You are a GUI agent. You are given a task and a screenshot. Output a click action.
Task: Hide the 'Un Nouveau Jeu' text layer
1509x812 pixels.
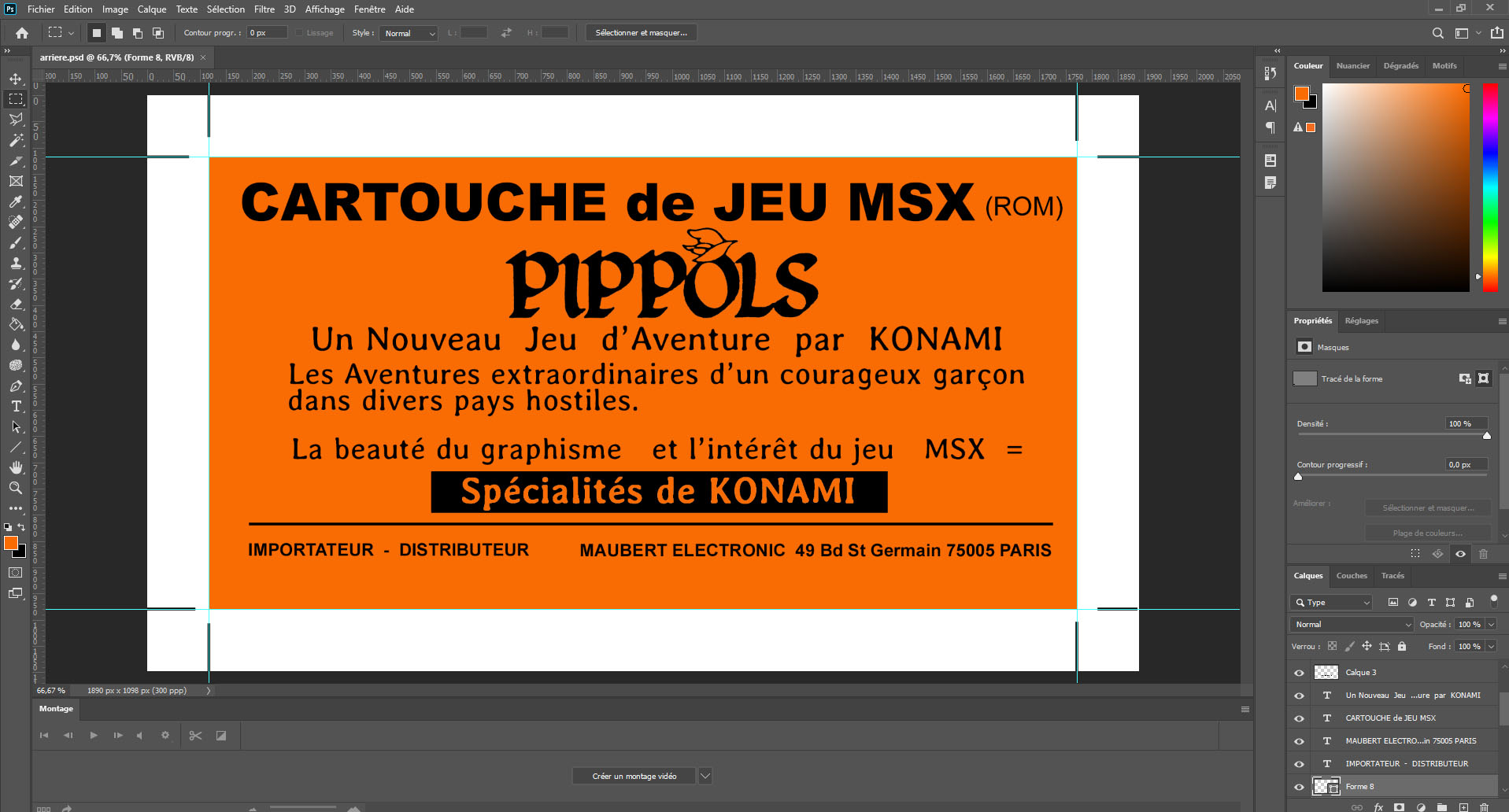pyautogui.click(x=1299, y=696)
